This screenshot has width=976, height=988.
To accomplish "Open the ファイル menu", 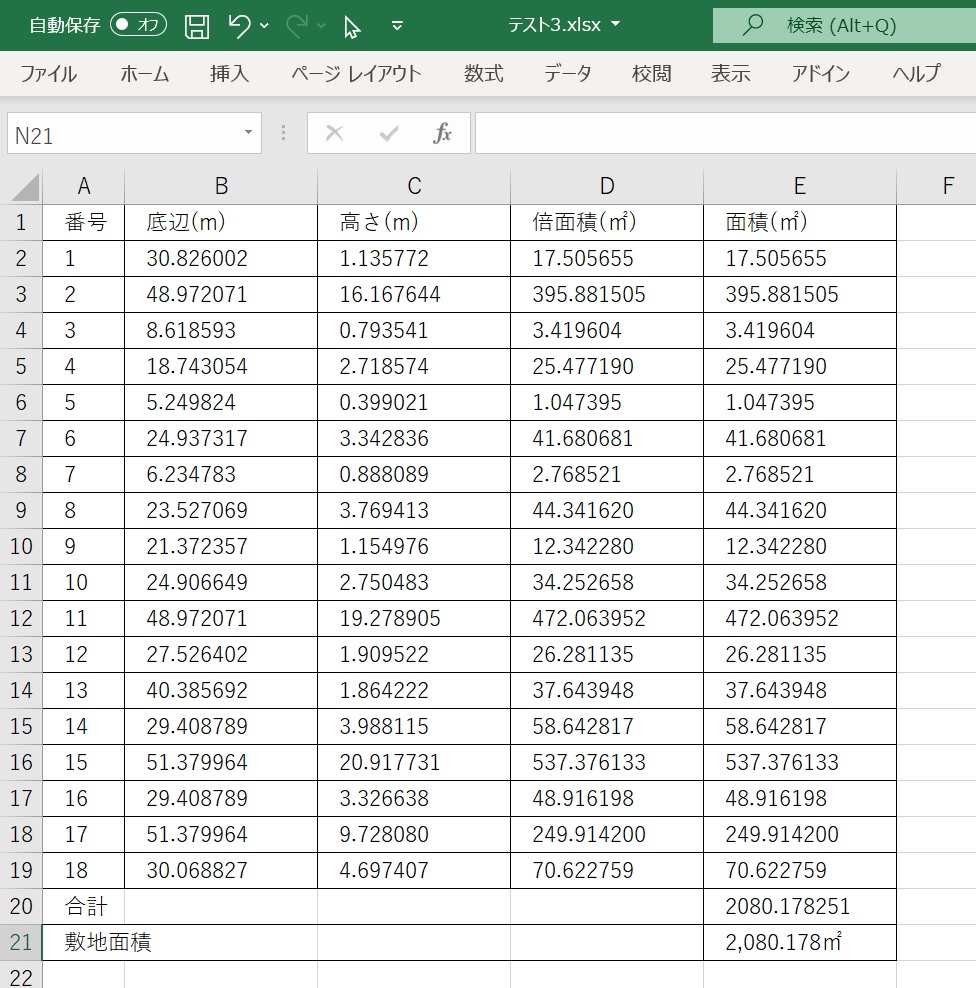I will (48, 74).
